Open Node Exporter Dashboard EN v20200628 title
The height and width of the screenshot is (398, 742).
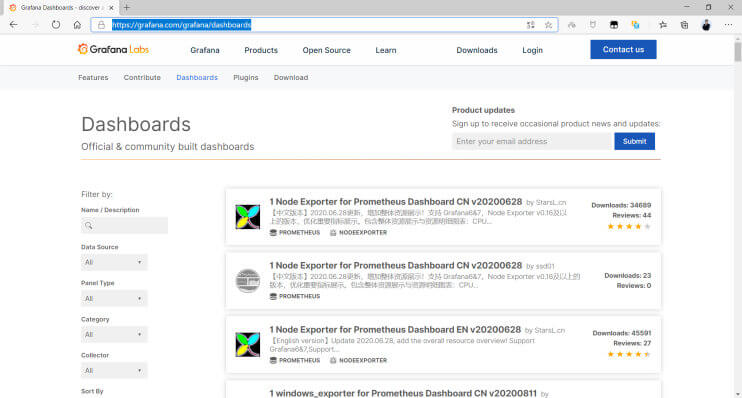(395, 329)
